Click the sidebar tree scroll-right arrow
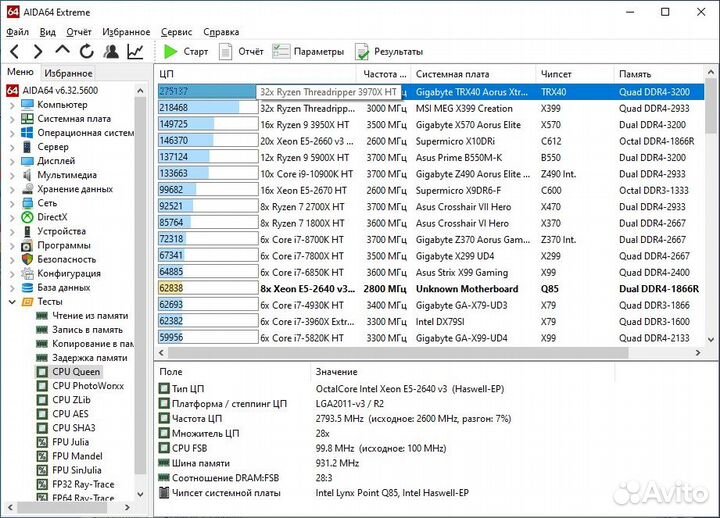720x518 pixels. [127, 507]
